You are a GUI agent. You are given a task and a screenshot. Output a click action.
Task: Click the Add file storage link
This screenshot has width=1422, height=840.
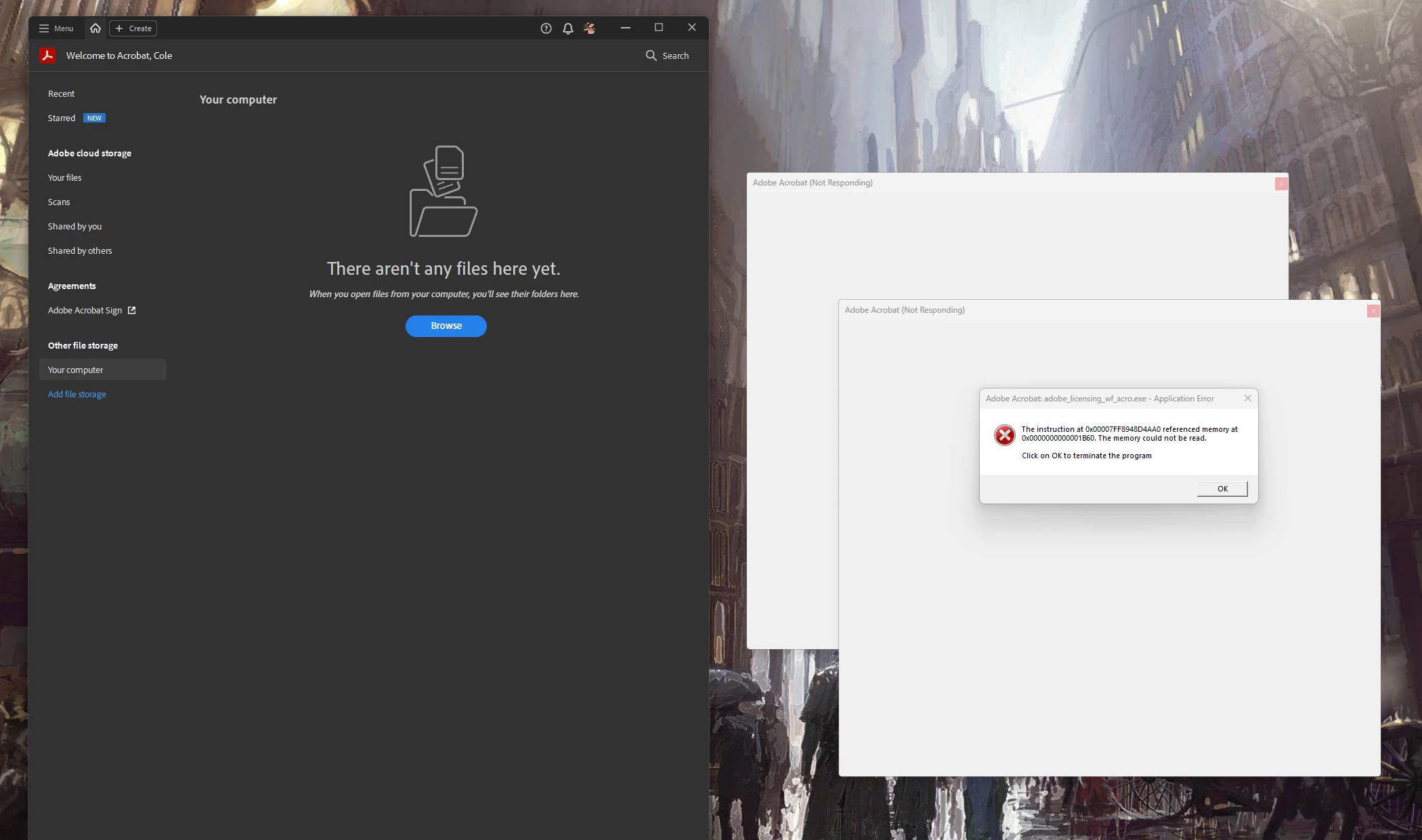(77, 394)
